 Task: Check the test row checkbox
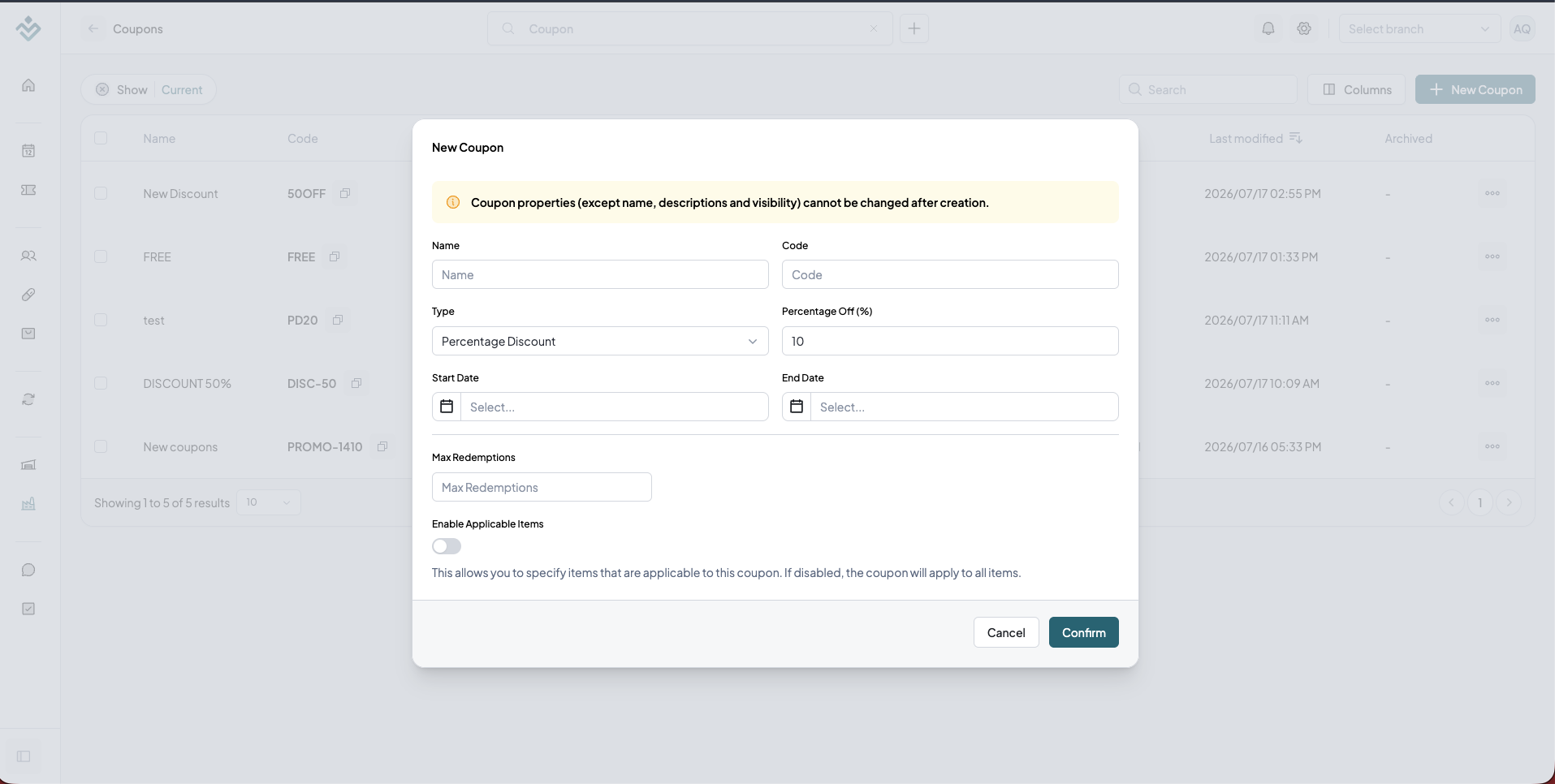click(101, 320)
